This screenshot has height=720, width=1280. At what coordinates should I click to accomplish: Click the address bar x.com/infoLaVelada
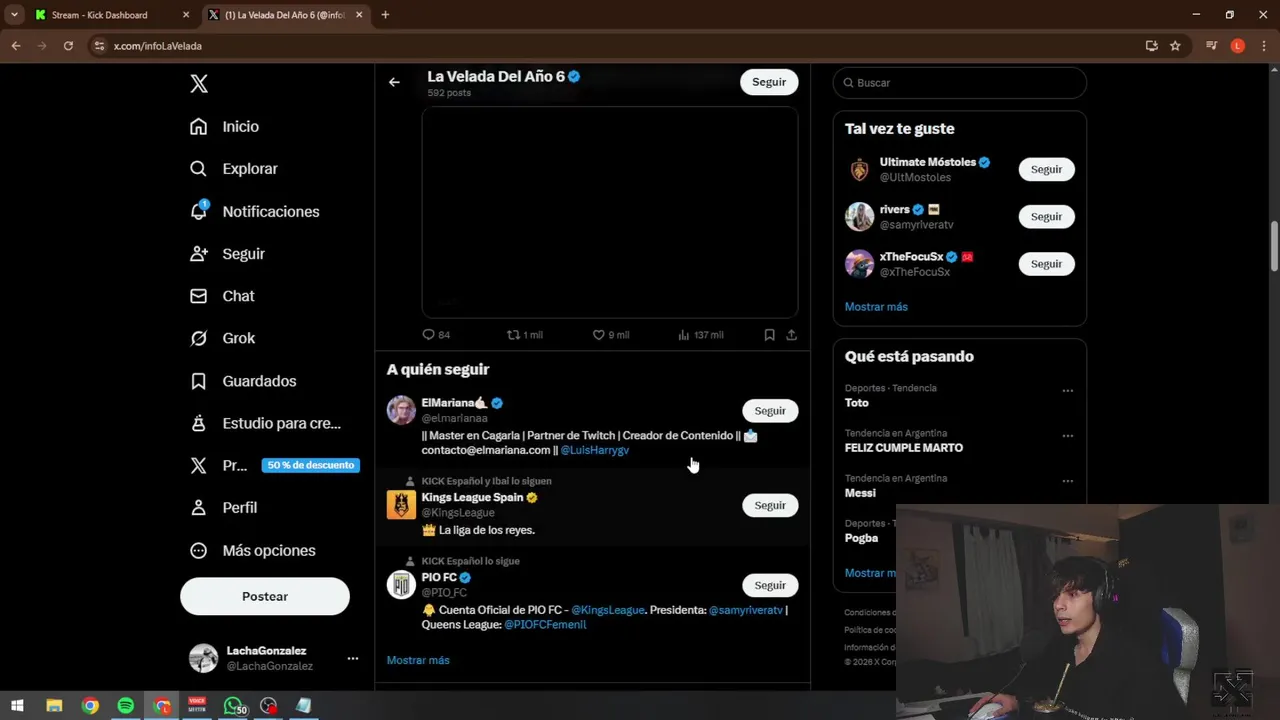pyautogui.click(x=158, y=46)
